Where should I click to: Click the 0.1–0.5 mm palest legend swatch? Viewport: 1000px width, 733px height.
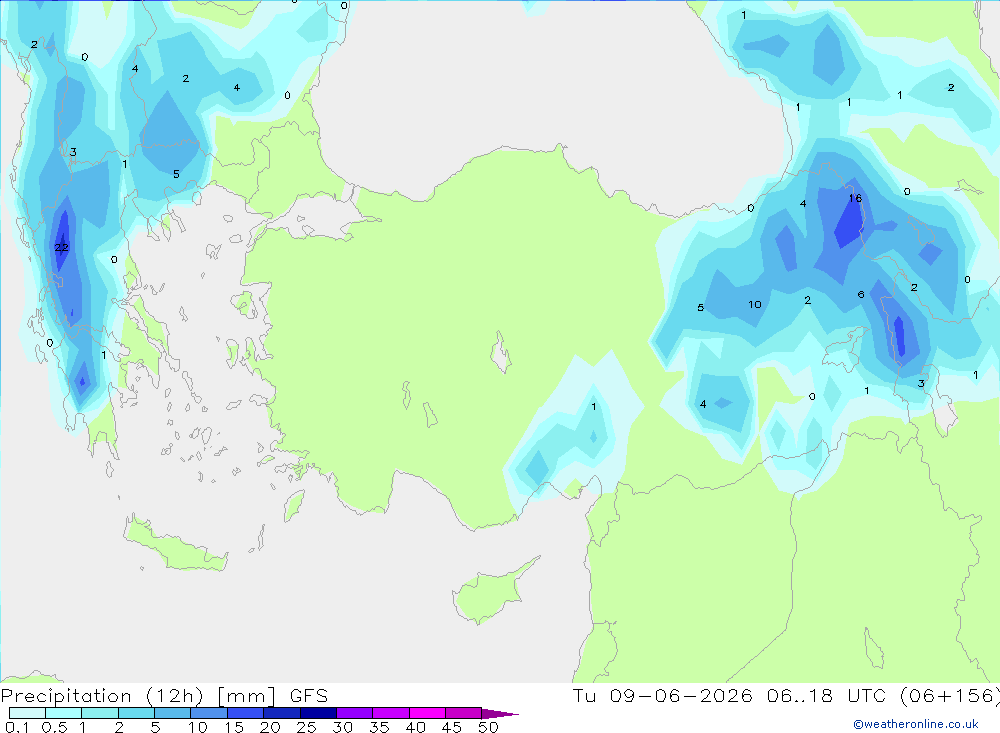27,713
